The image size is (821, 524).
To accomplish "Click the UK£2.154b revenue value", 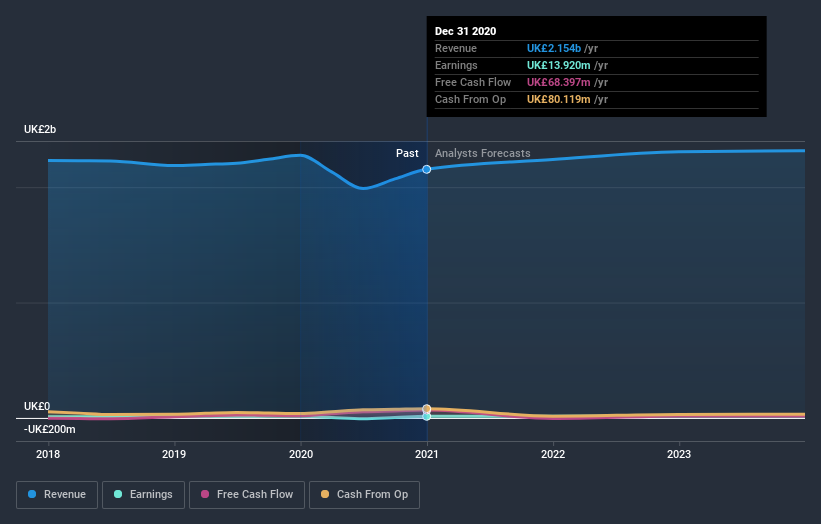I will click(554, 48).
